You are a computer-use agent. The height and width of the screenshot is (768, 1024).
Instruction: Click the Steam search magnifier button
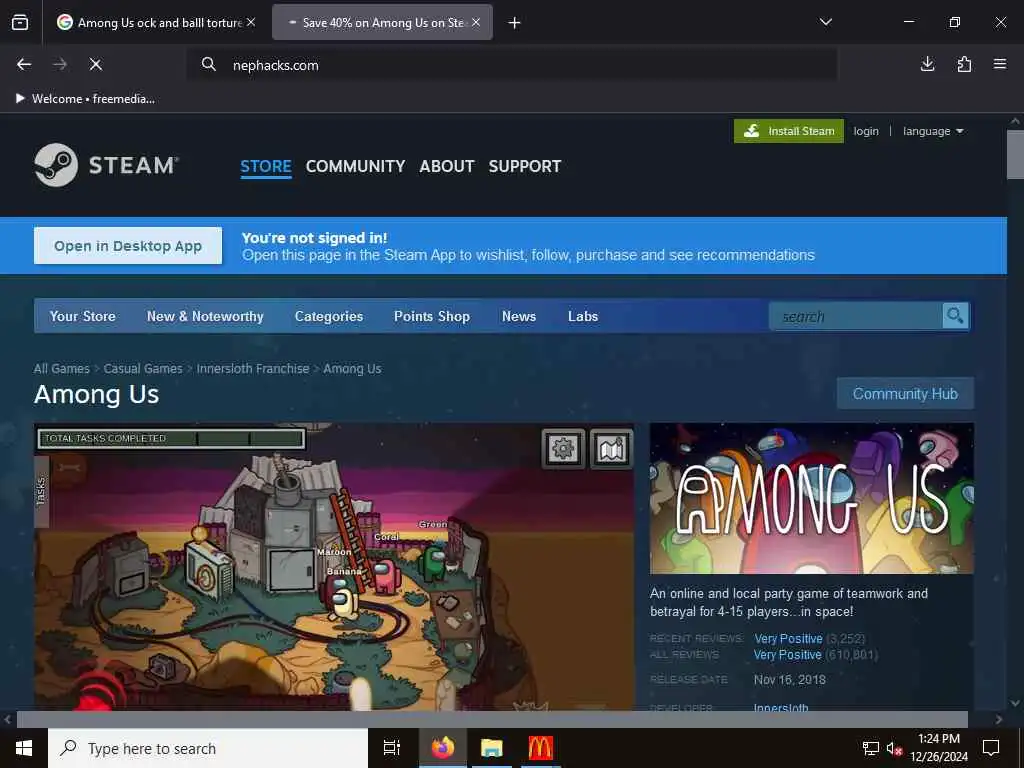[955, 316]
